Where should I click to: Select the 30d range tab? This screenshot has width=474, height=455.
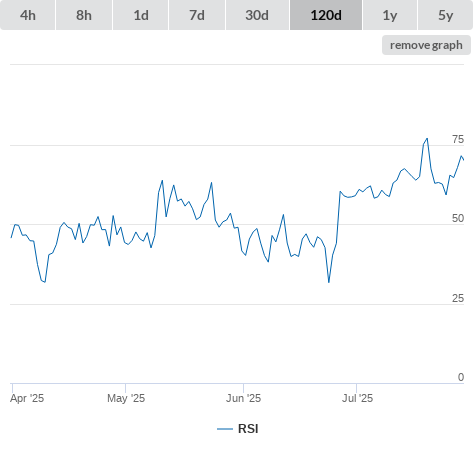pos(257,15)
